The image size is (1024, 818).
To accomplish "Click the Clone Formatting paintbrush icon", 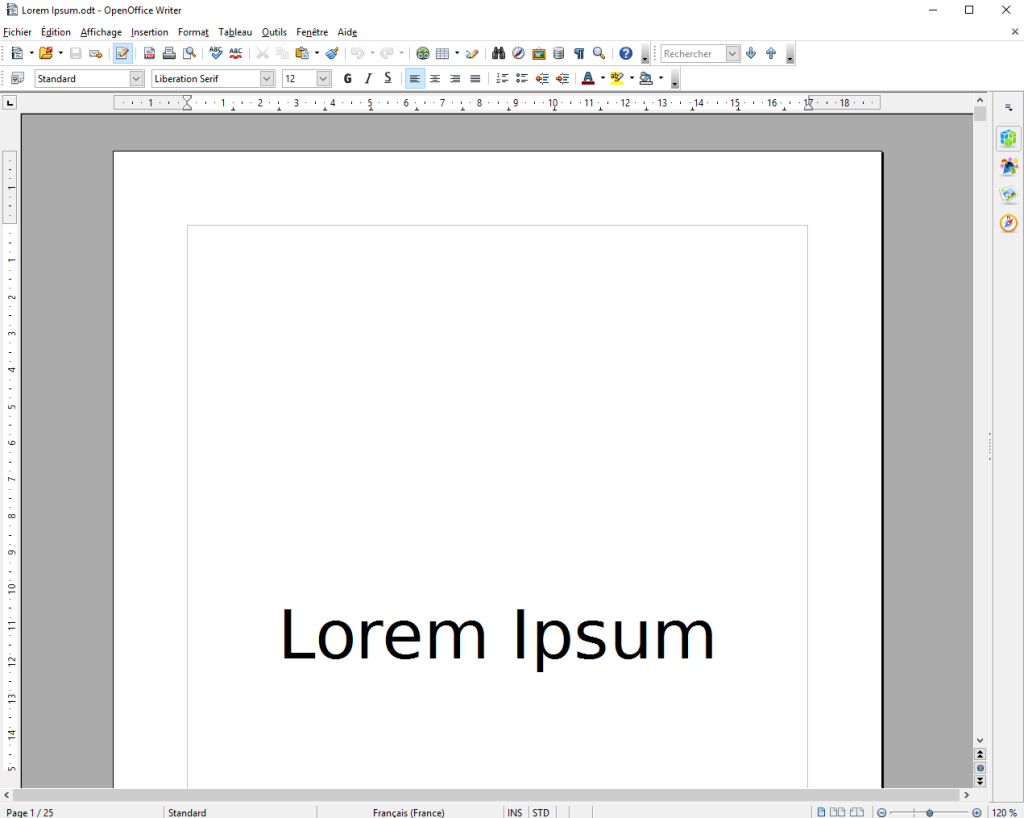I will [x=332, y=54].
